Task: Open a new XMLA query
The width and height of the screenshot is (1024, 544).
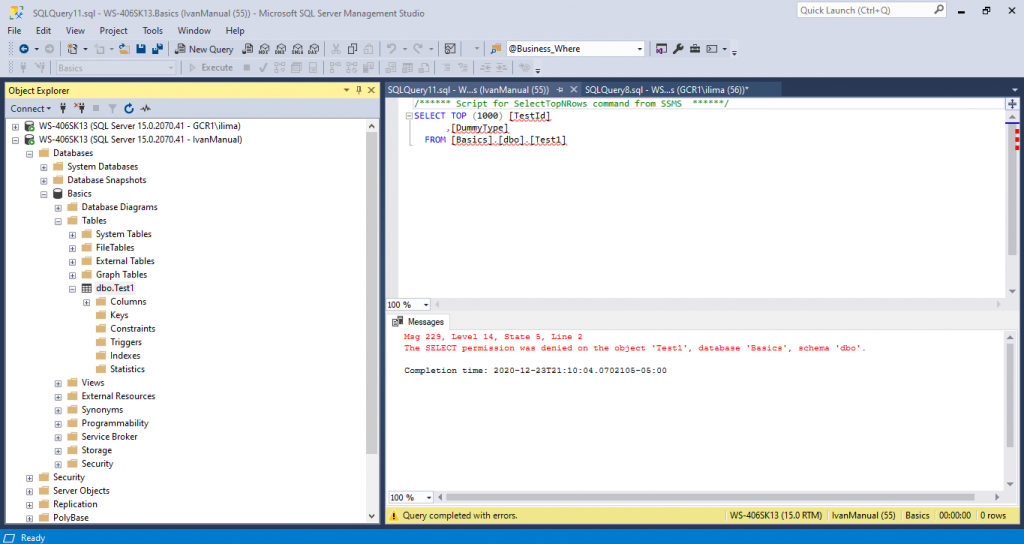Action: (x=297, y=49)
